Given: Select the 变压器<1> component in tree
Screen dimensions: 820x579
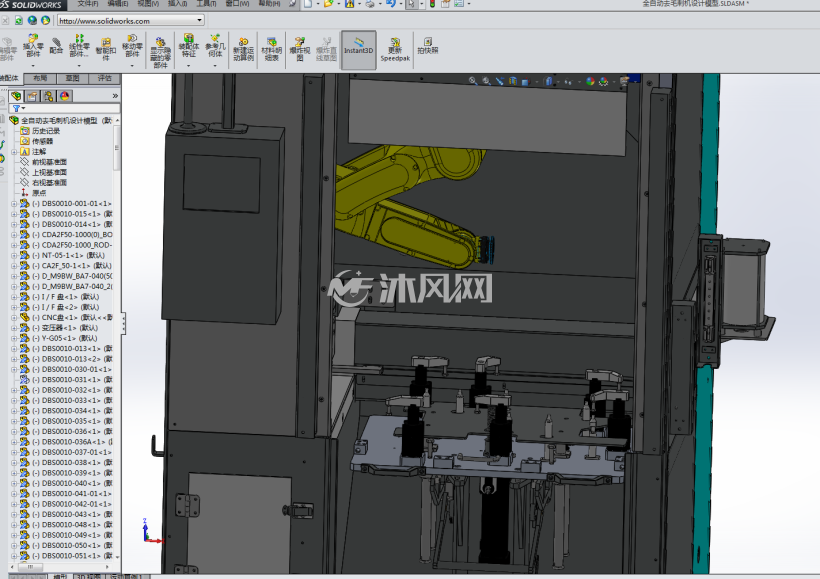Looking at the screenshot, I should tap(65, 328).
